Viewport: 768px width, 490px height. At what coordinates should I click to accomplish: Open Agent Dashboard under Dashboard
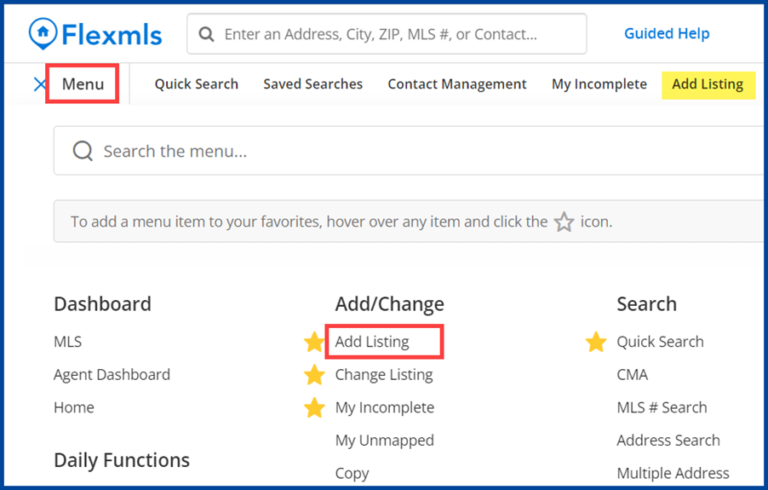[112, 375]
